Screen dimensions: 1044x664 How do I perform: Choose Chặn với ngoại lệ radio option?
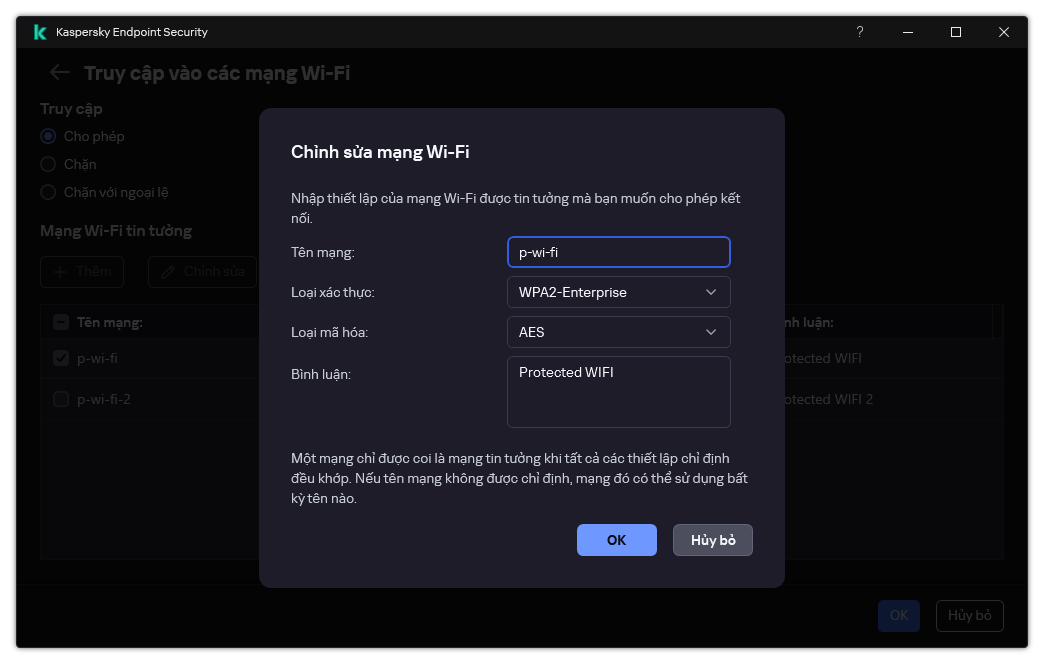click(48, 192)
